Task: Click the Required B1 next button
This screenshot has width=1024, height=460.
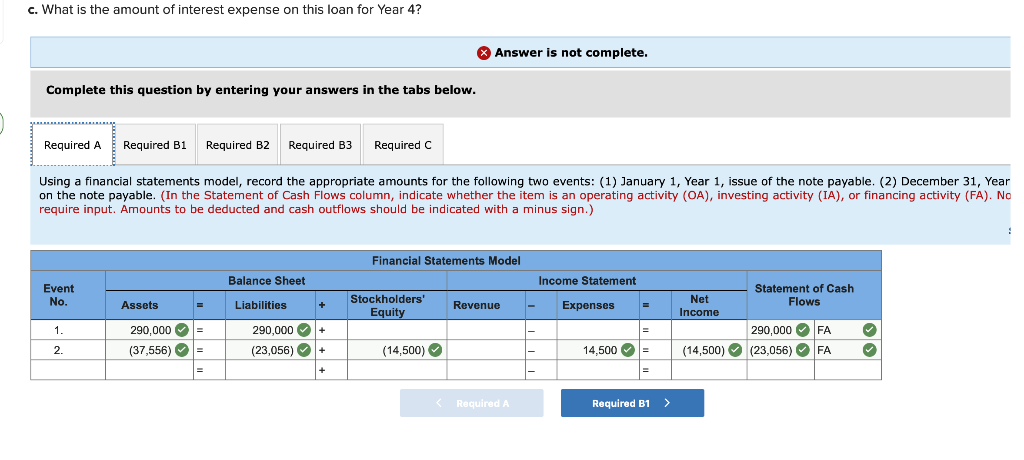Action: 632,403
